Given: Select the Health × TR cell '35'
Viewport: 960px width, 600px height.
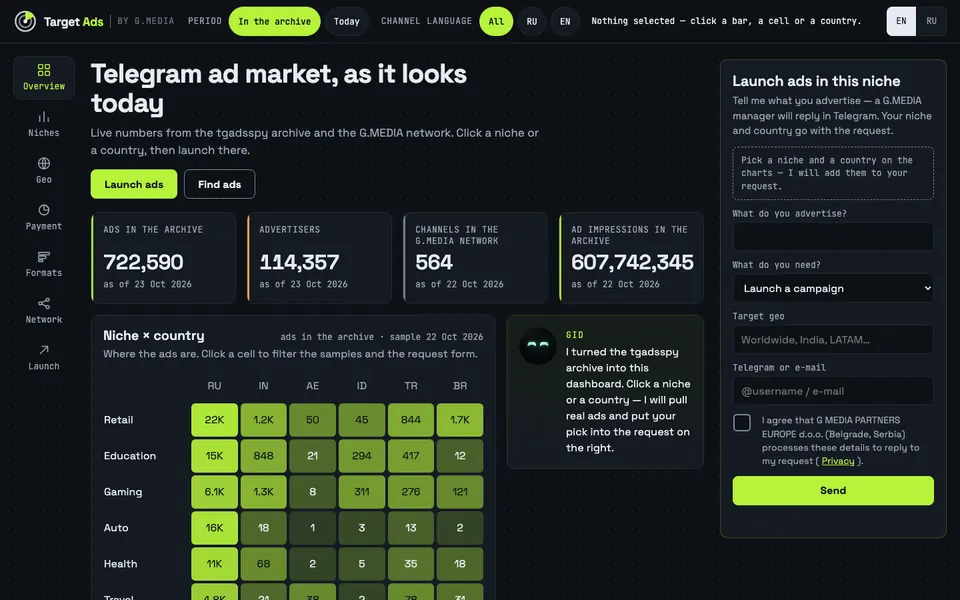Looking at the screenshot, I should pos(411,564).
